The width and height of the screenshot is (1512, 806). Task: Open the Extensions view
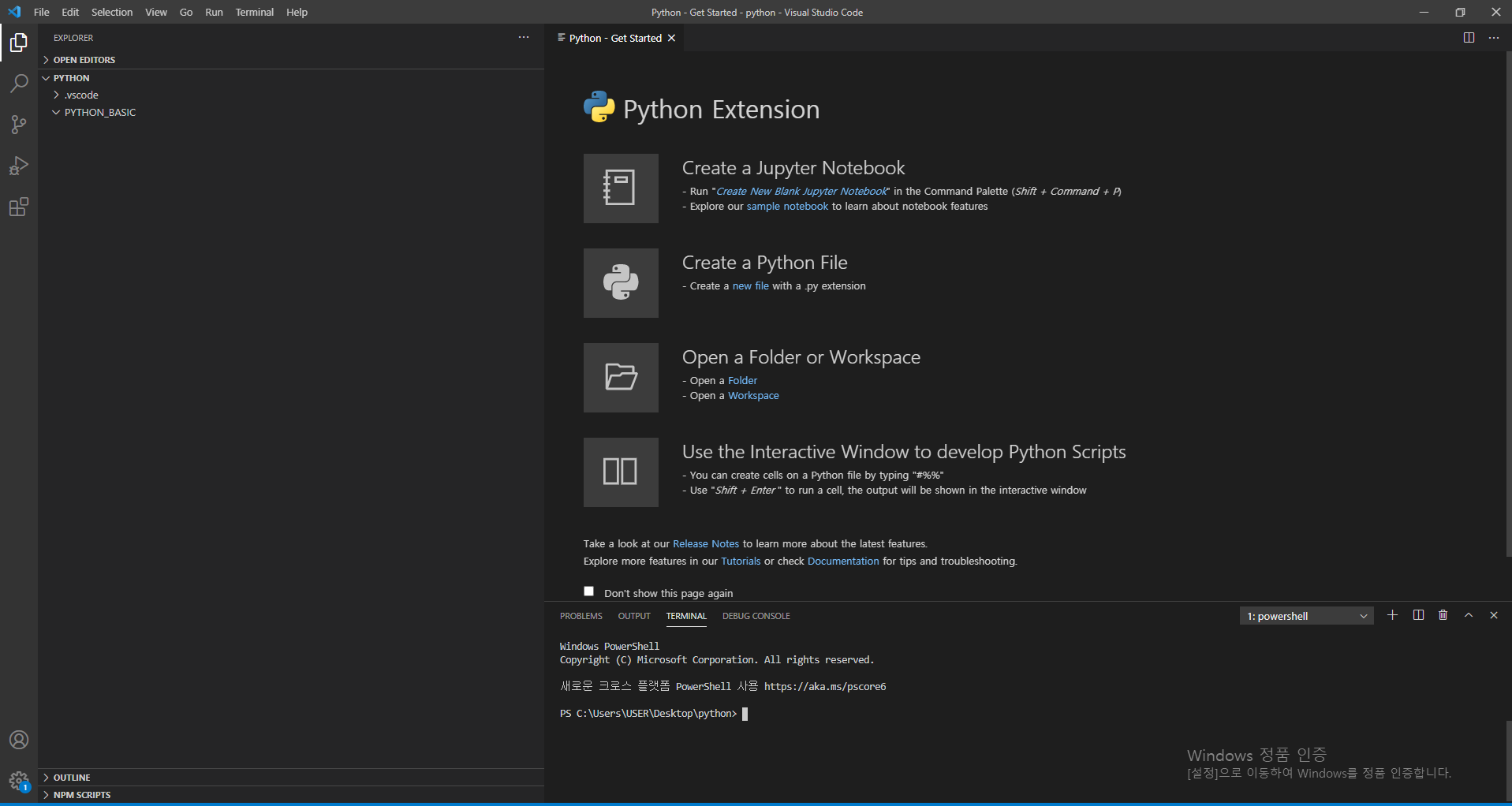coord(19,207)
